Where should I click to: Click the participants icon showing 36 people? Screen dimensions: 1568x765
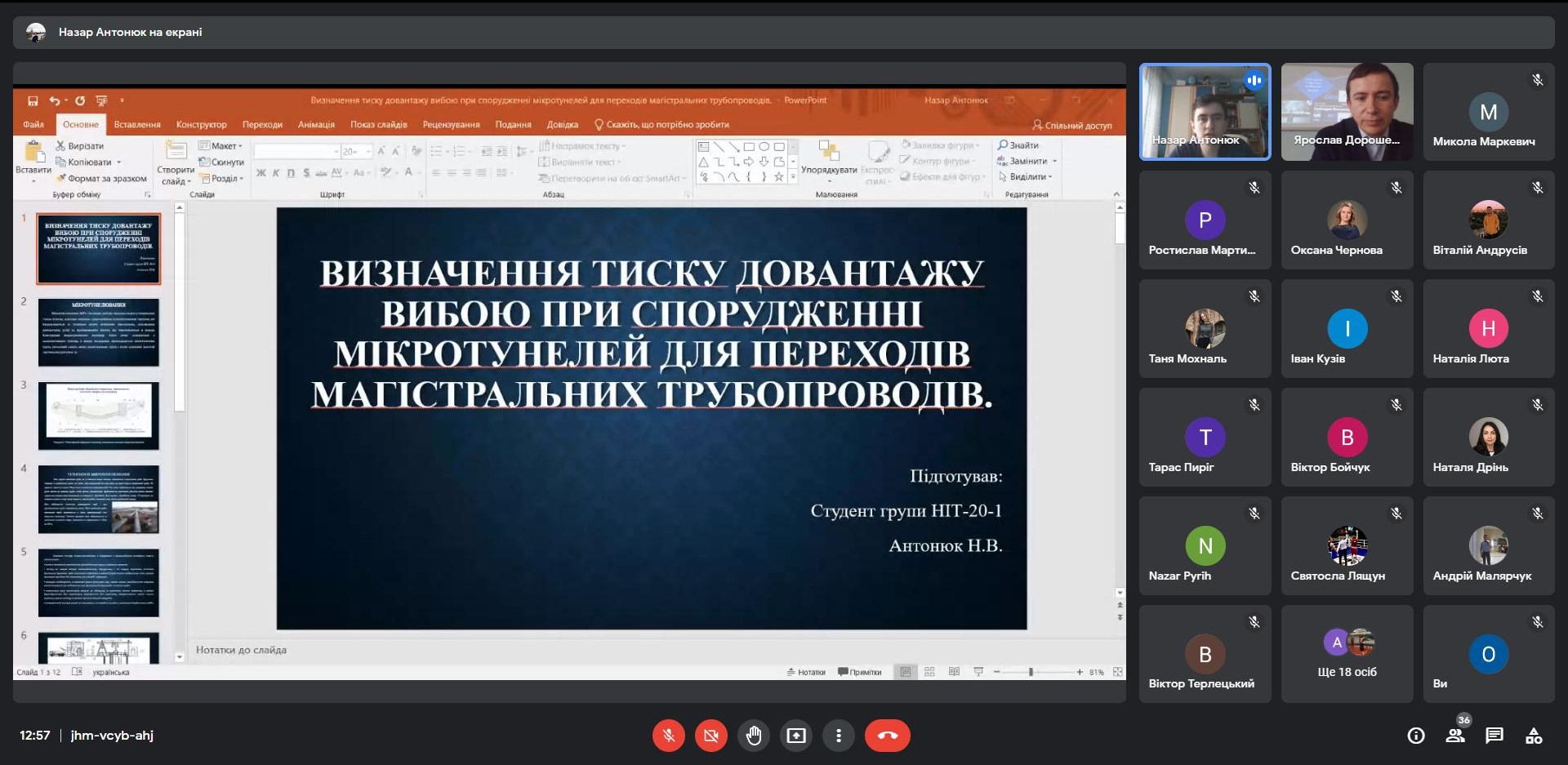[1456, 736]
